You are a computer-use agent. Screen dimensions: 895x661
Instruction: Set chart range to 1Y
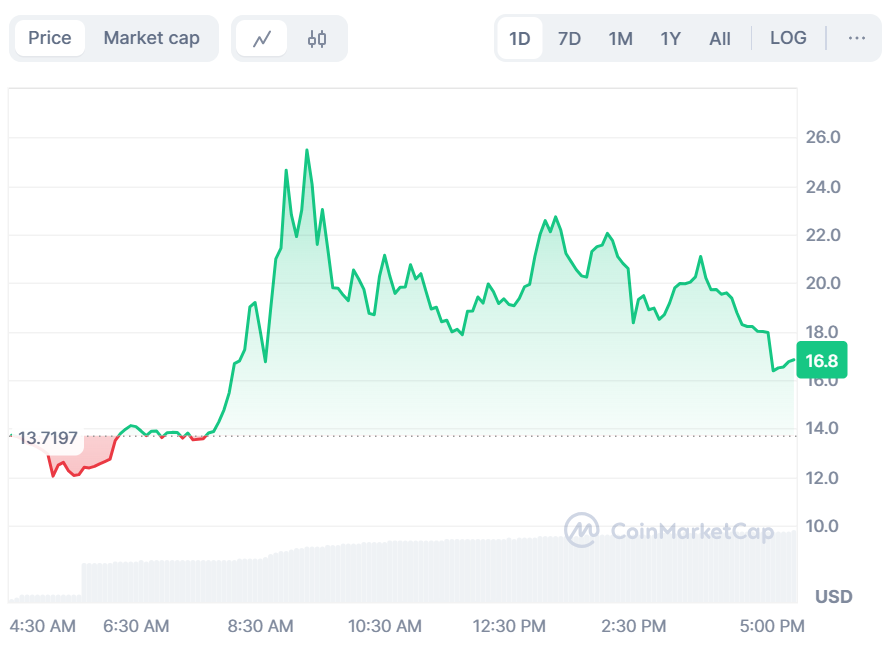click(670, 38)
